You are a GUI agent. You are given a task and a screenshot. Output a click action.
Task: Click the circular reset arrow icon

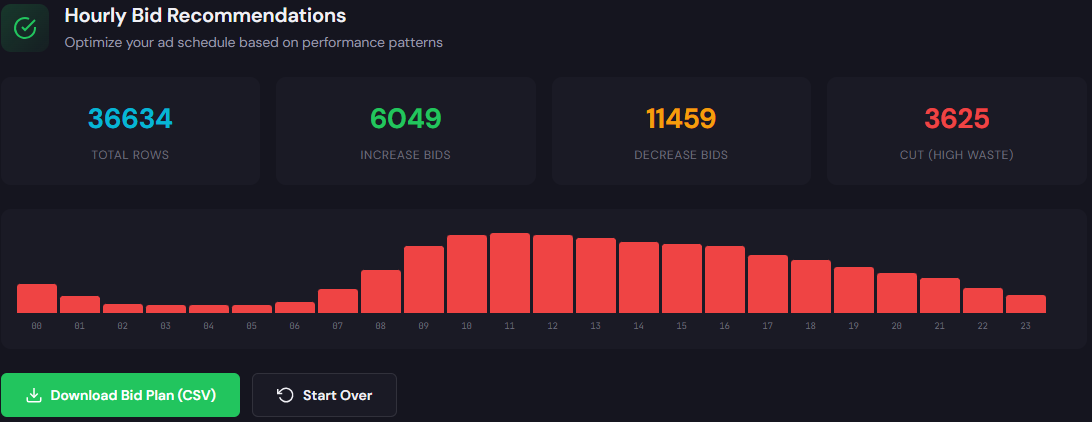(x=285, y=395)
